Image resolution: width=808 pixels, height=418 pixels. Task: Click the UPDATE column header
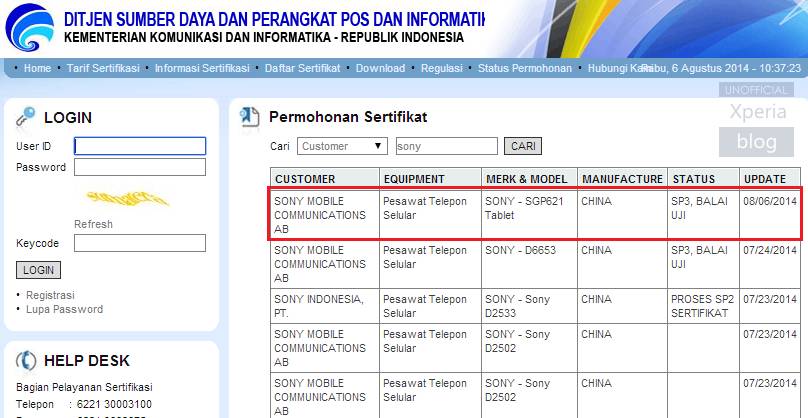(x=770, y=179)
